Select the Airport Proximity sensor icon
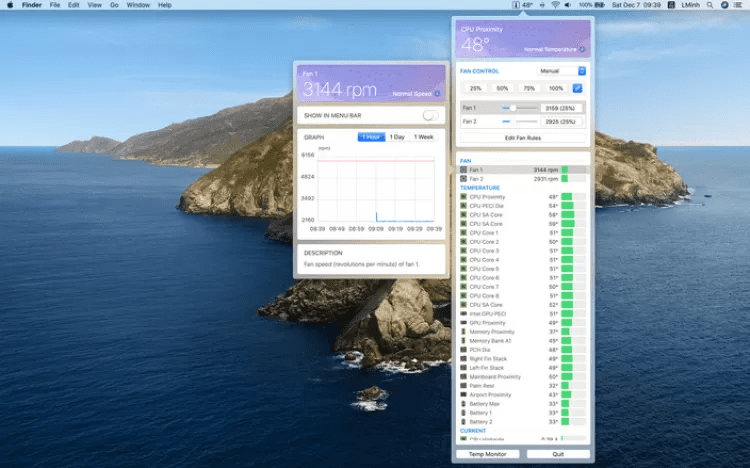Image resolution: width=750 pixels, height=468 pixels. (x=463, y=395)
